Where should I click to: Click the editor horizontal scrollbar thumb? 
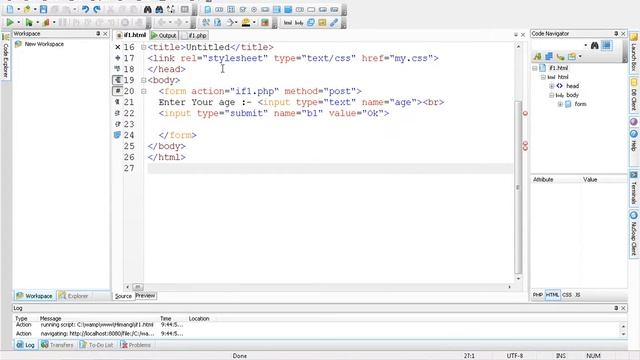[x=138, y=287]
